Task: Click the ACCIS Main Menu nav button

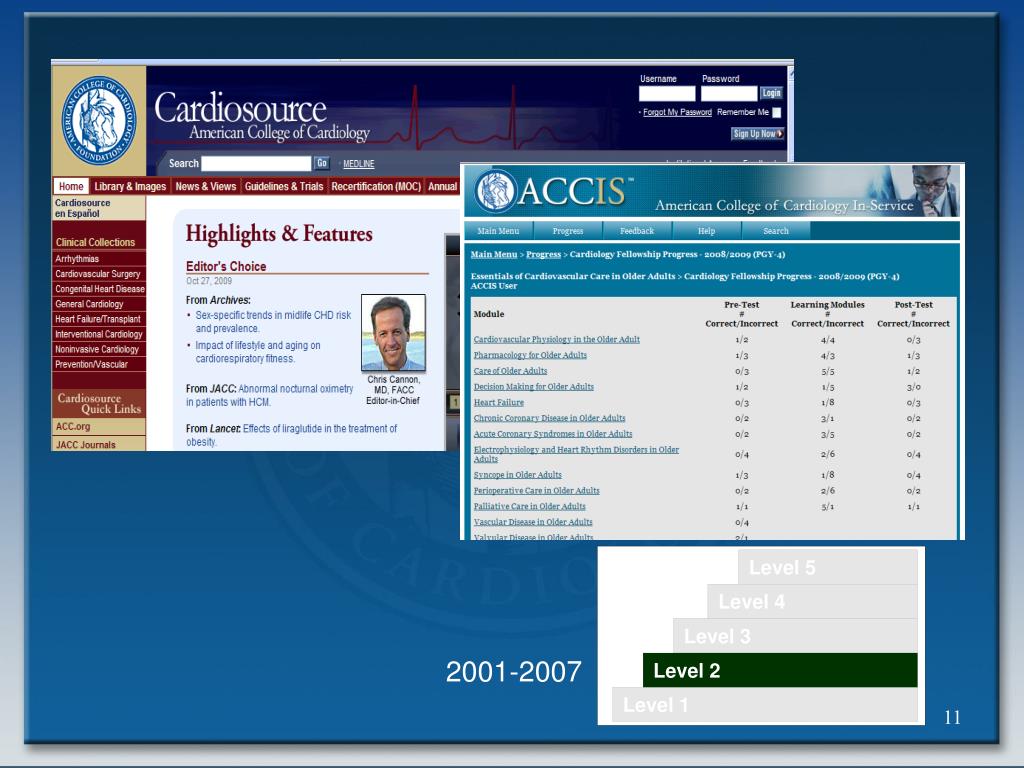Action: tap(498, 231)
